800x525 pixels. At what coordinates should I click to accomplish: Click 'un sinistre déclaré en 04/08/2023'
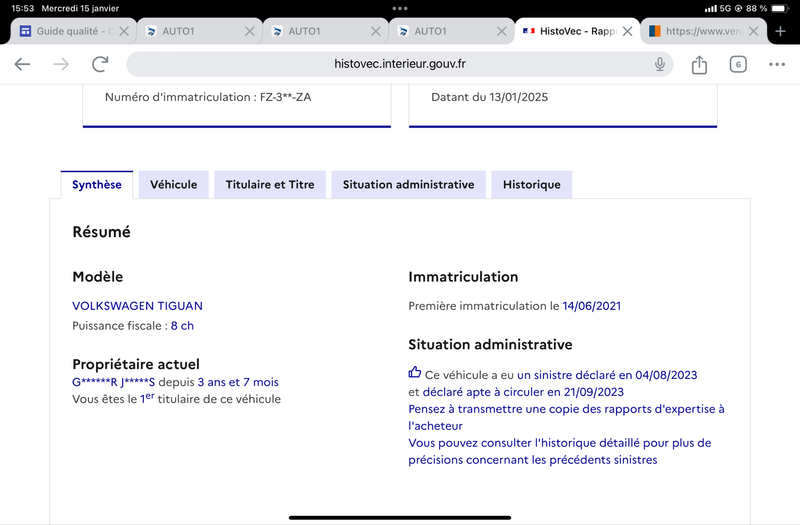coord(607,375)
